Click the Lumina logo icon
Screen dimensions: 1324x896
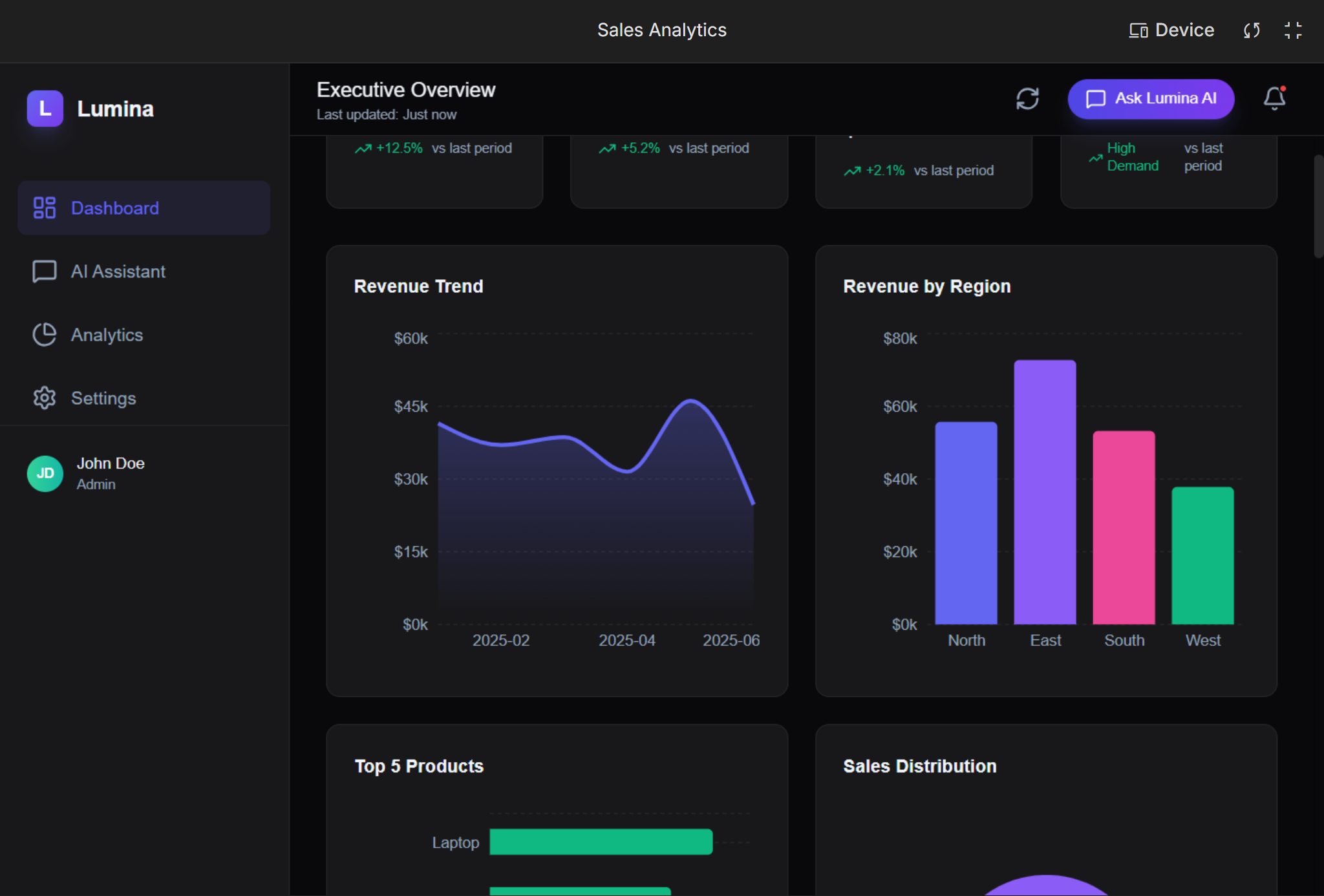pyautogui.click(x=45, y=109)
